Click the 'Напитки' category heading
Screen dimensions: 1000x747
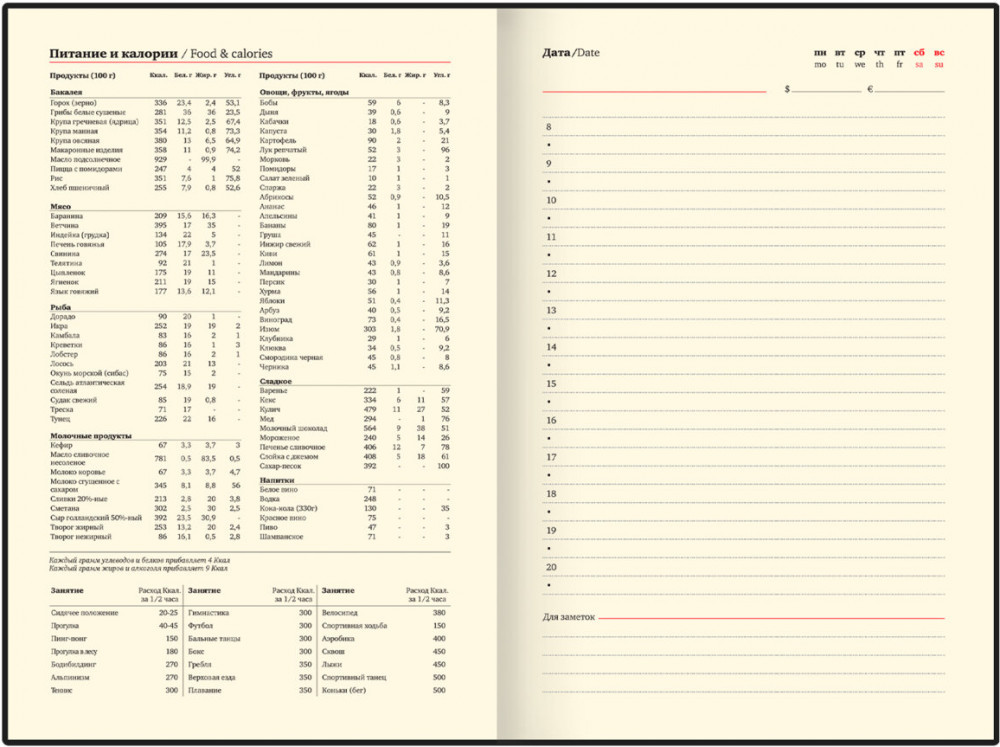275,479
